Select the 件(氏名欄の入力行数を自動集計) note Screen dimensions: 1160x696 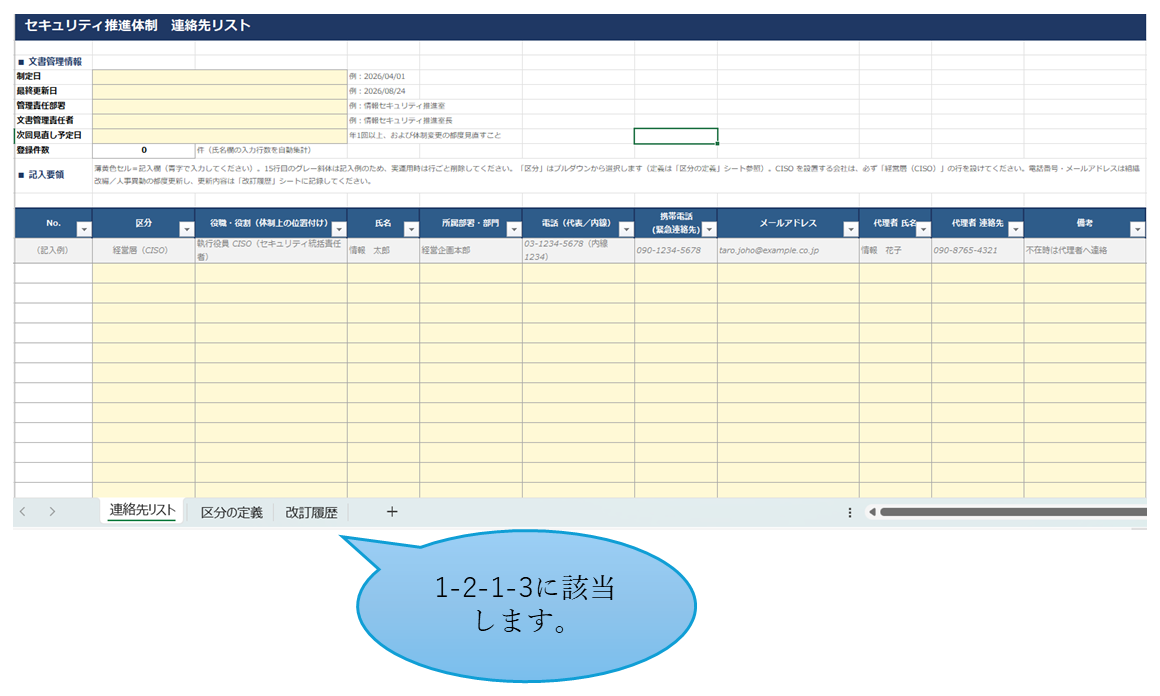(254, 150)
